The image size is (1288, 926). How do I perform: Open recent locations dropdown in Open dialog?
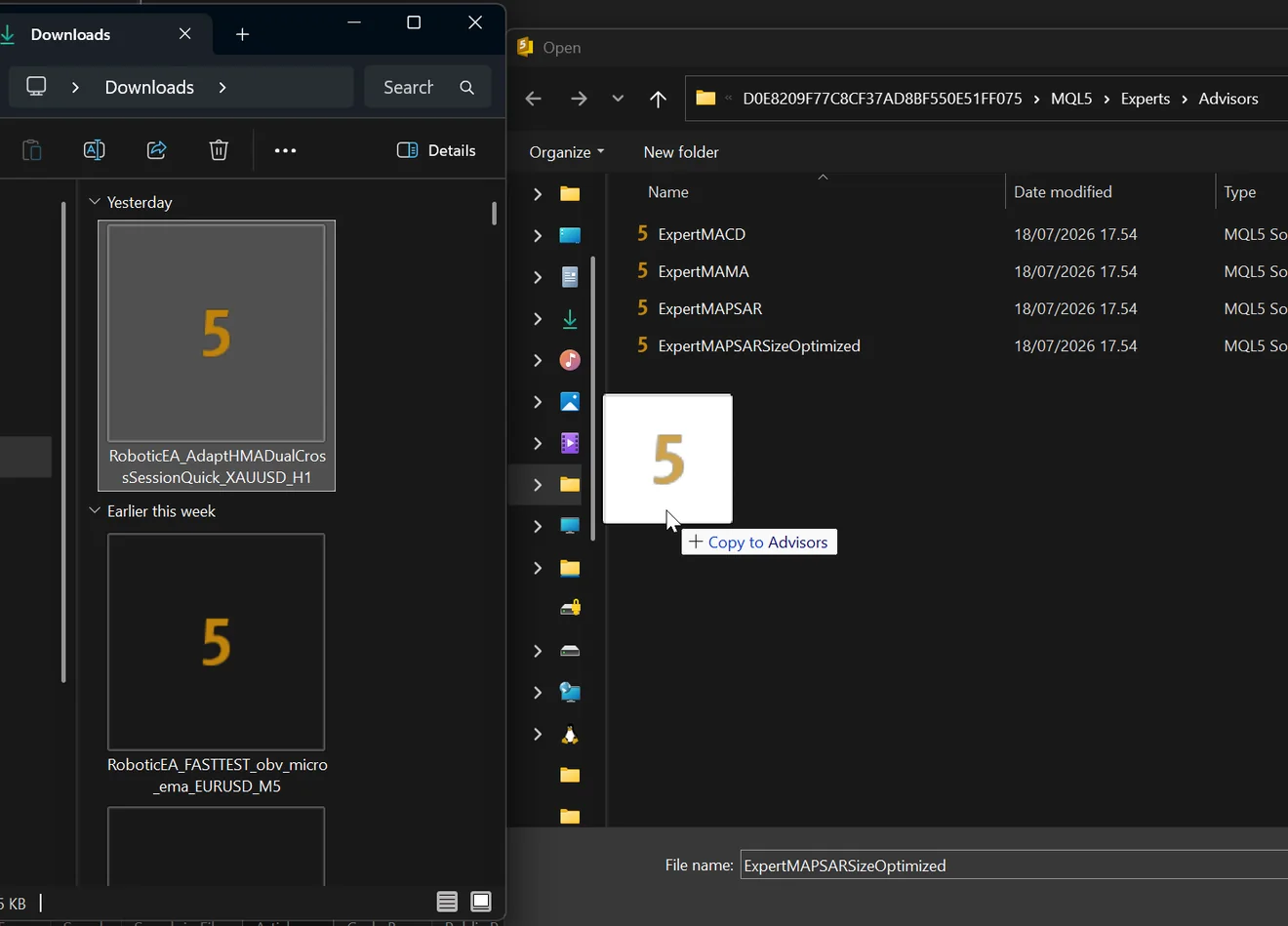pos(618,99)
